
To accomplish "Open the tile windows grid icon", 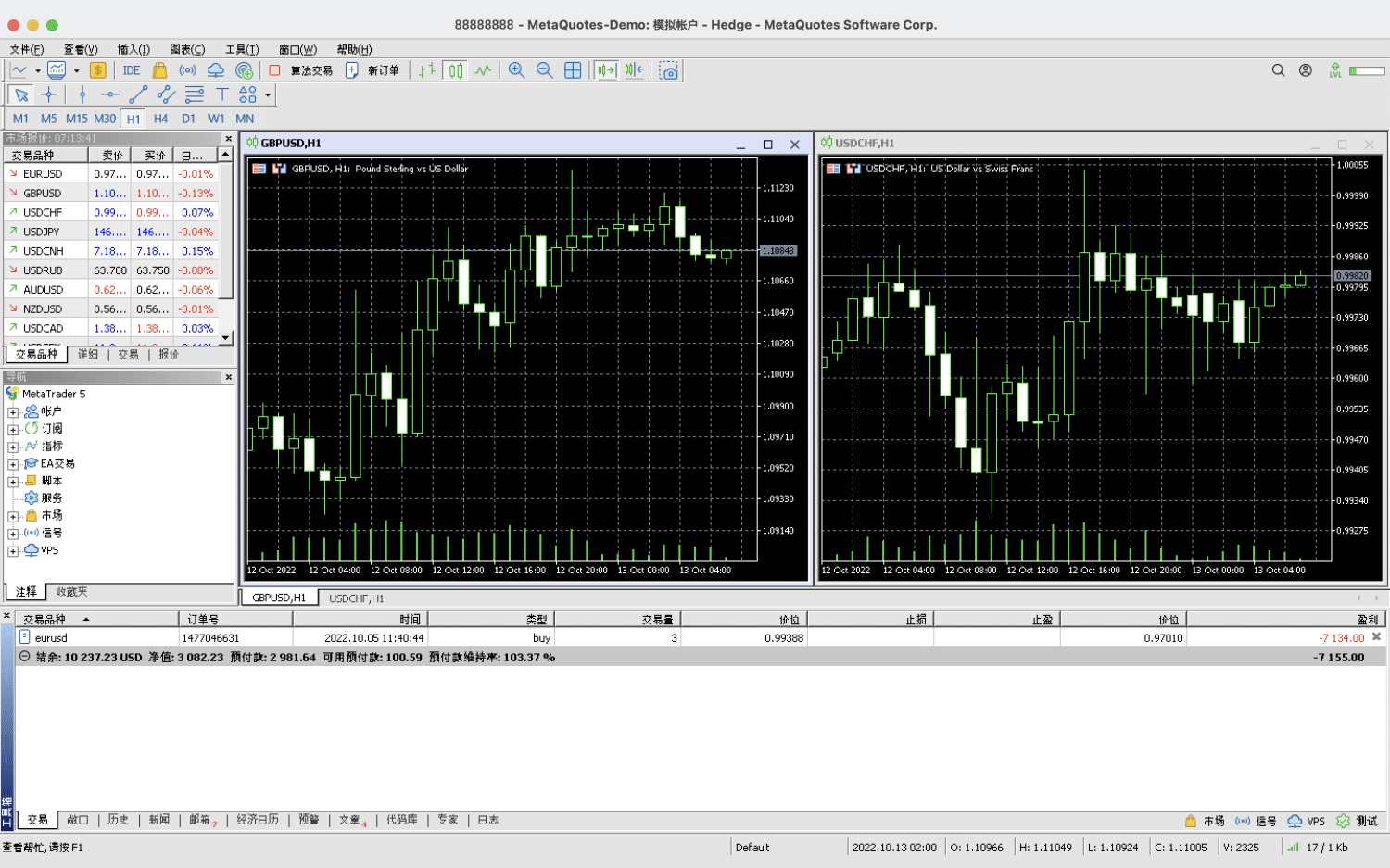I will (573, 70).
